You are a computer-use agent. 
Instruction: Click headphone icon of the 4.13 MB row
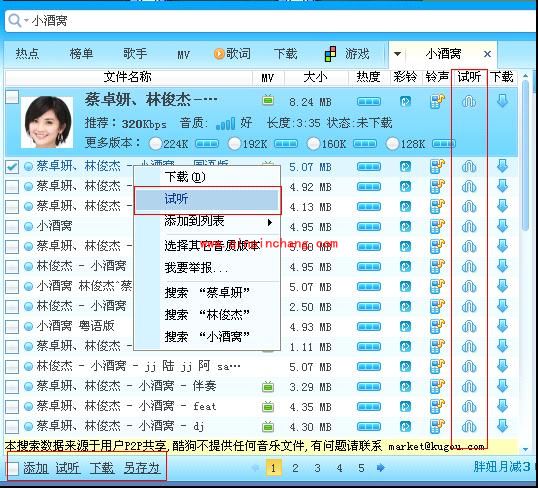tap(469, 207)
